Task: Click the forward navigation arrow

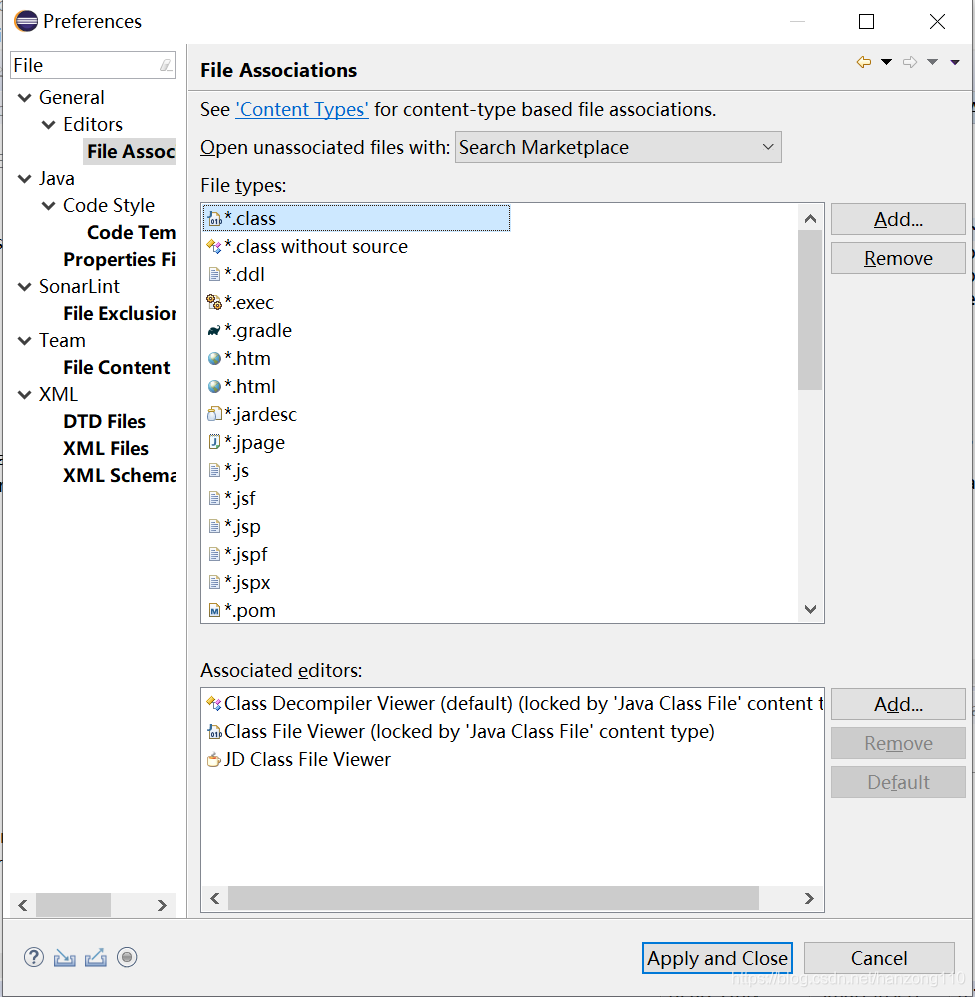Action: coord(910,61)
